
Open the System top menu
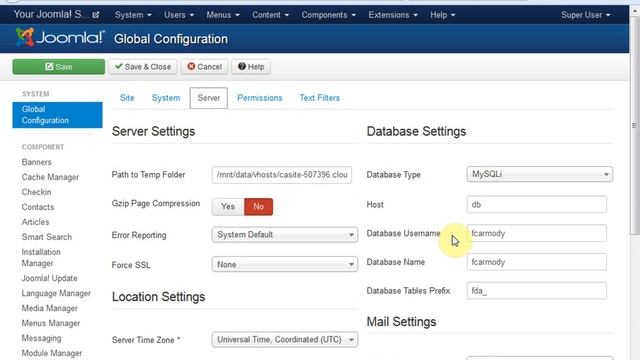[133, 15]
